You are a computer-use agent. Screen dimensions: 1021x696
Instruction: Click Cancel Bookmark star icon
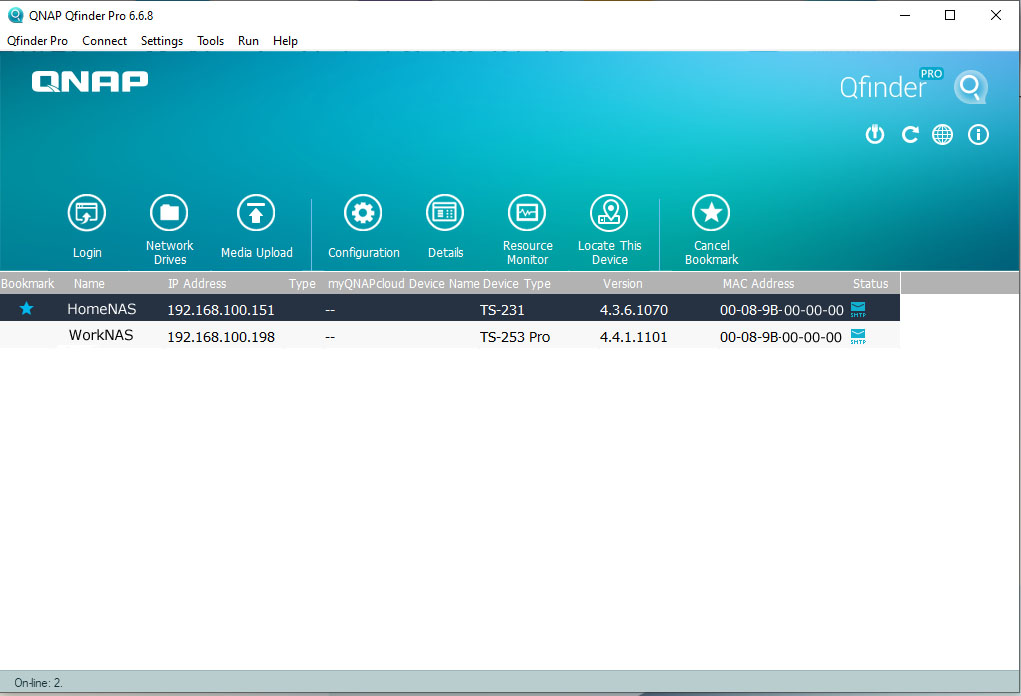[711, 213]
